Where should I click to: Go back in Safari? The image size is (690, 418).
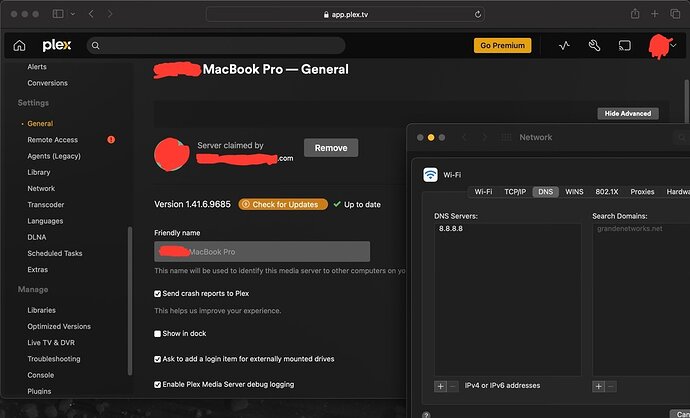click(91, 14)
